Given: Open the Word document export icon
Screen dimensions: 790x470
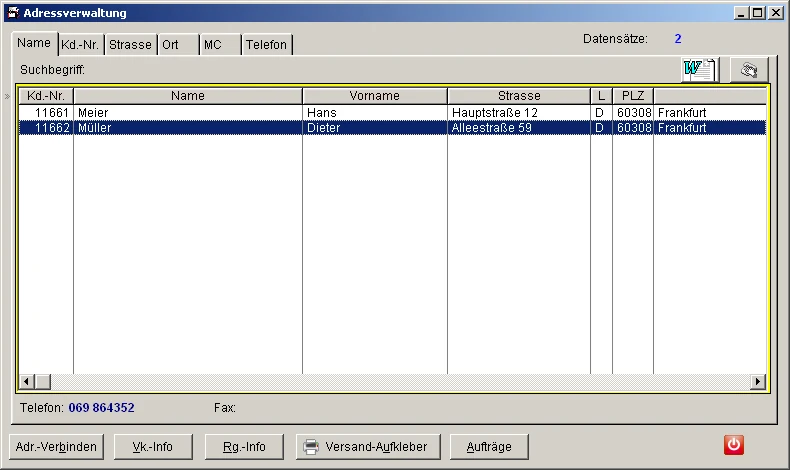Looking at the screenshot, I should (x=700, y=69).
